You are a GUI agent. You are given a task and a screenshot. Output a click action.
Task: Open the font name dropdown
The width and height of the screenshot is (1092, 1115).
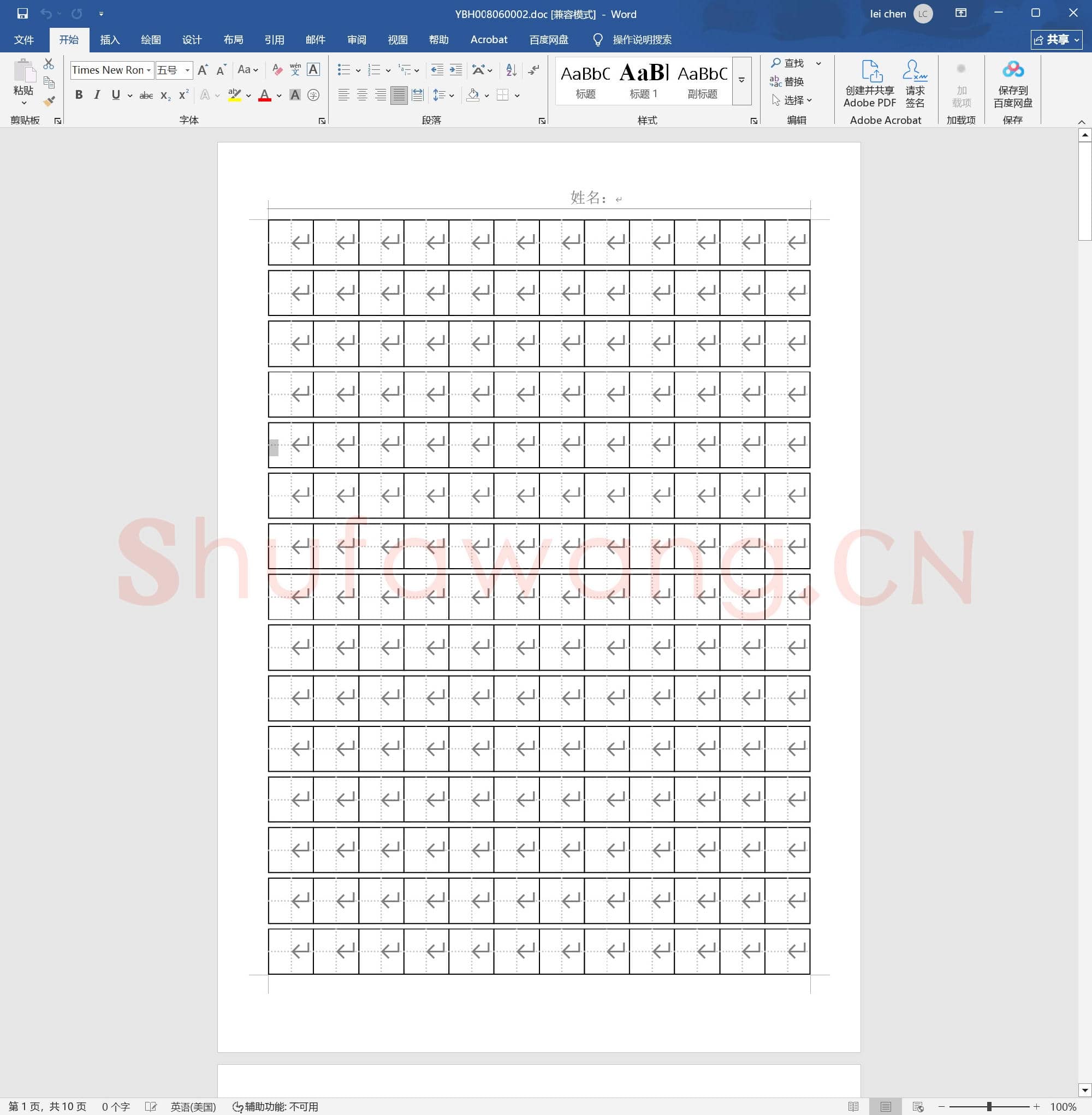pyautogui.click(x=149, y=70)
